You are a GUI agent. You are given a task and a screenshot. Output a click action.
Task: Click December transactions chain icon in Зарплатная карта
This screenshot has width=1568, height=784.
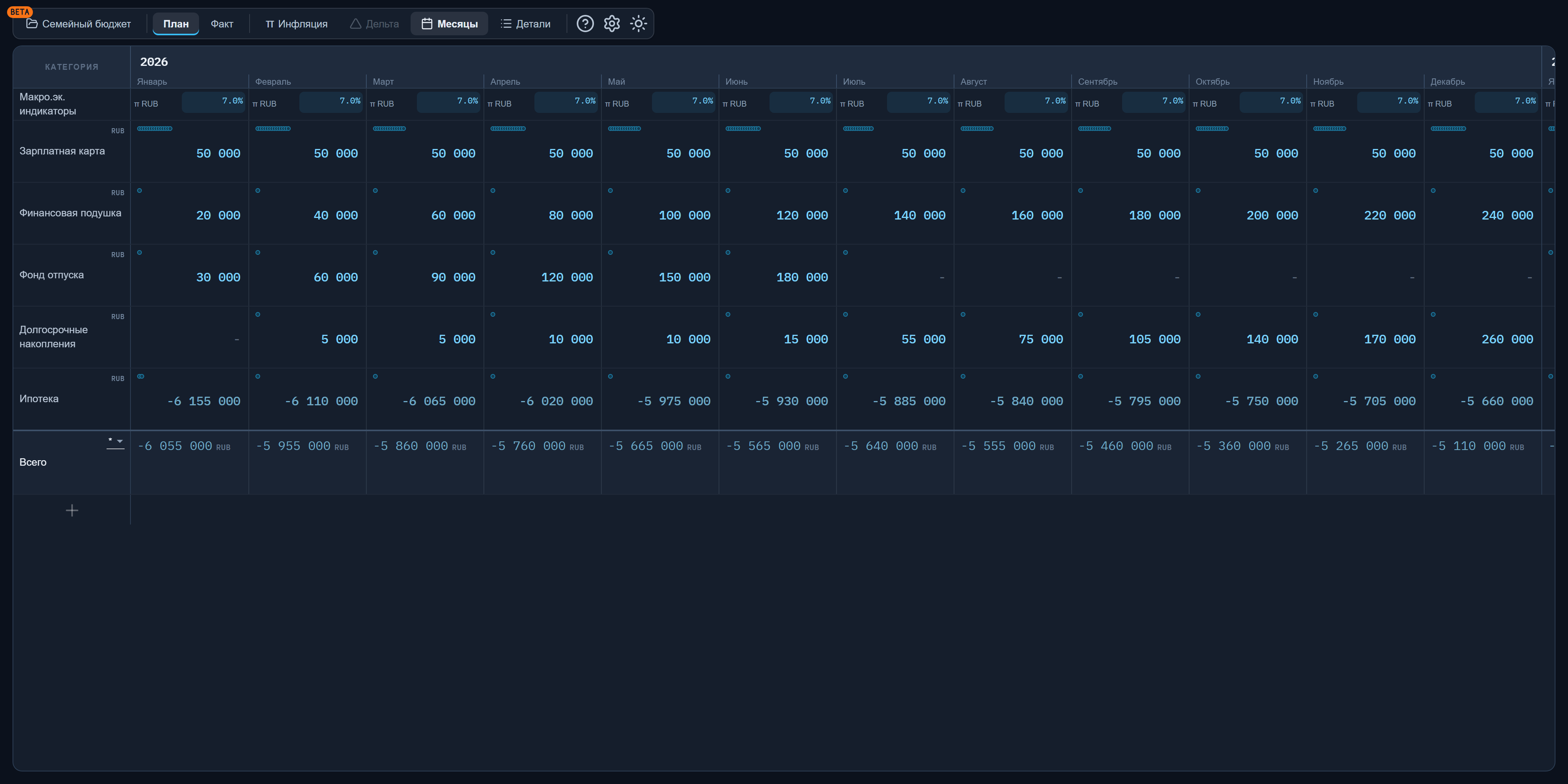click(1448, 129)
